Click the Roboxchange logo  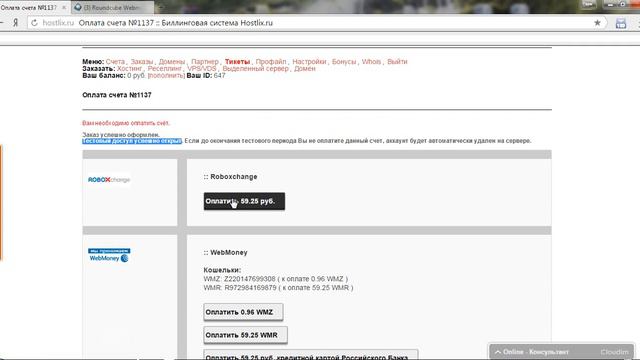(x=109, y=180)
